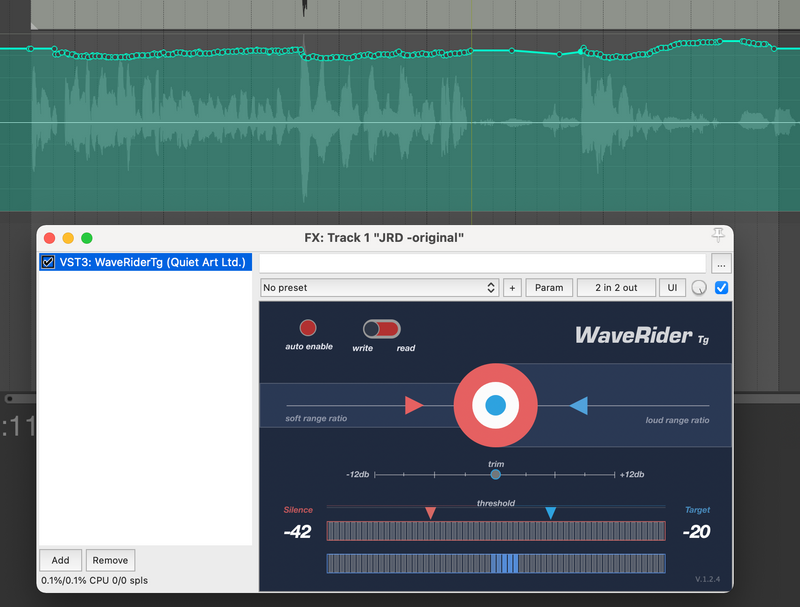Click the red silence threshold marker
Viewport: 800px width, 607px height.
click(x=430, y=513)
